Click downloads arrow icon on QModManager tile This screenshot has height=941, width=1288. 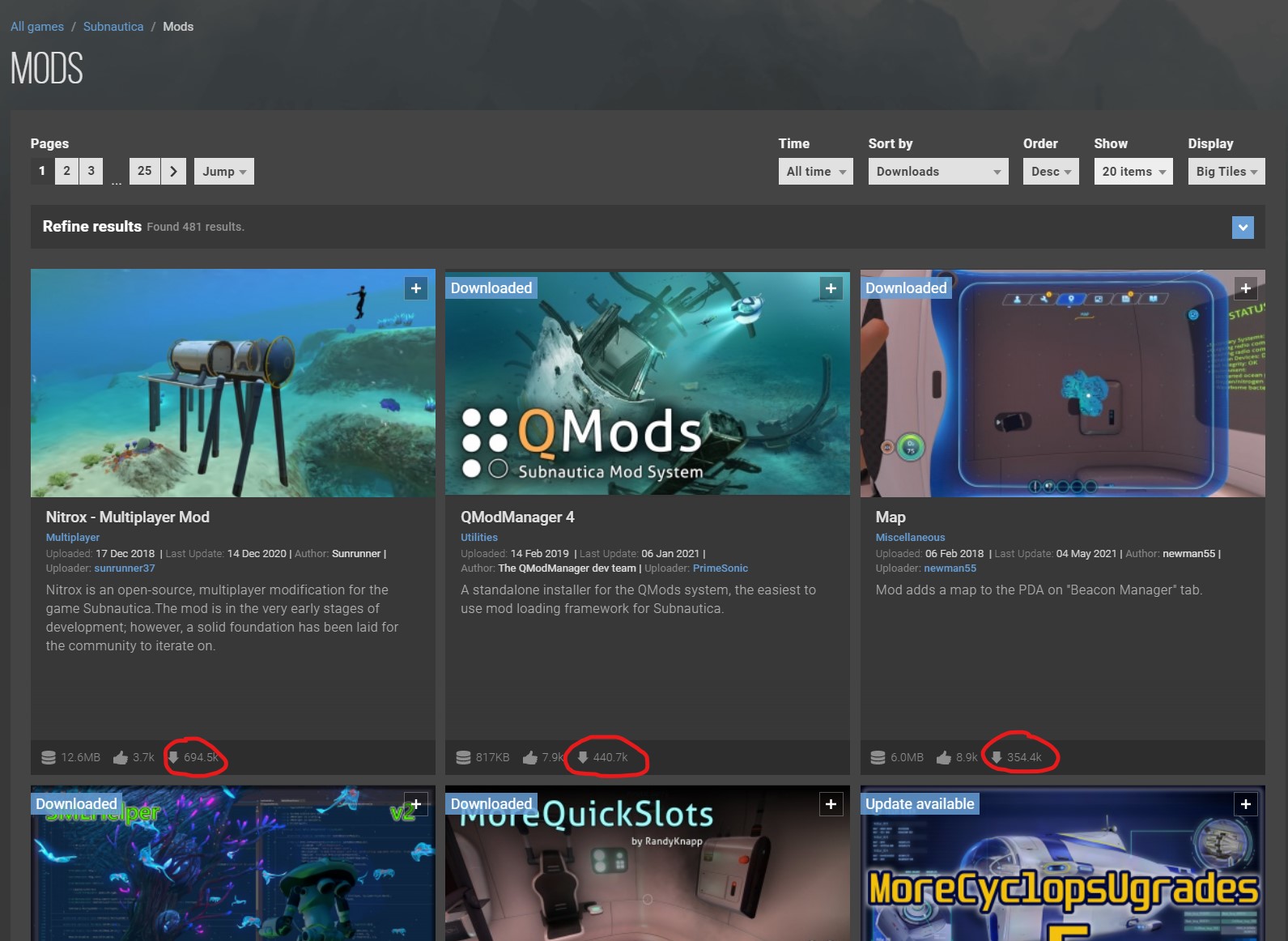[583, 757]
